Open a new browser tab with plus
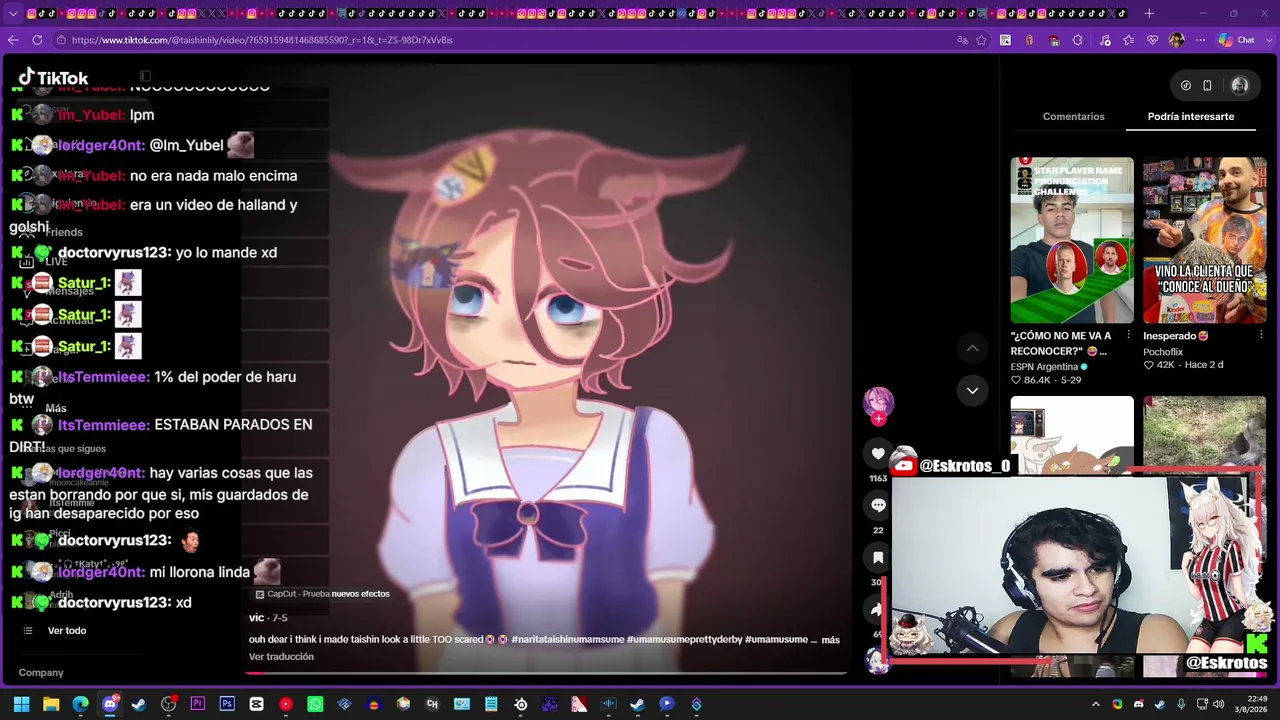 [1149, 13]
